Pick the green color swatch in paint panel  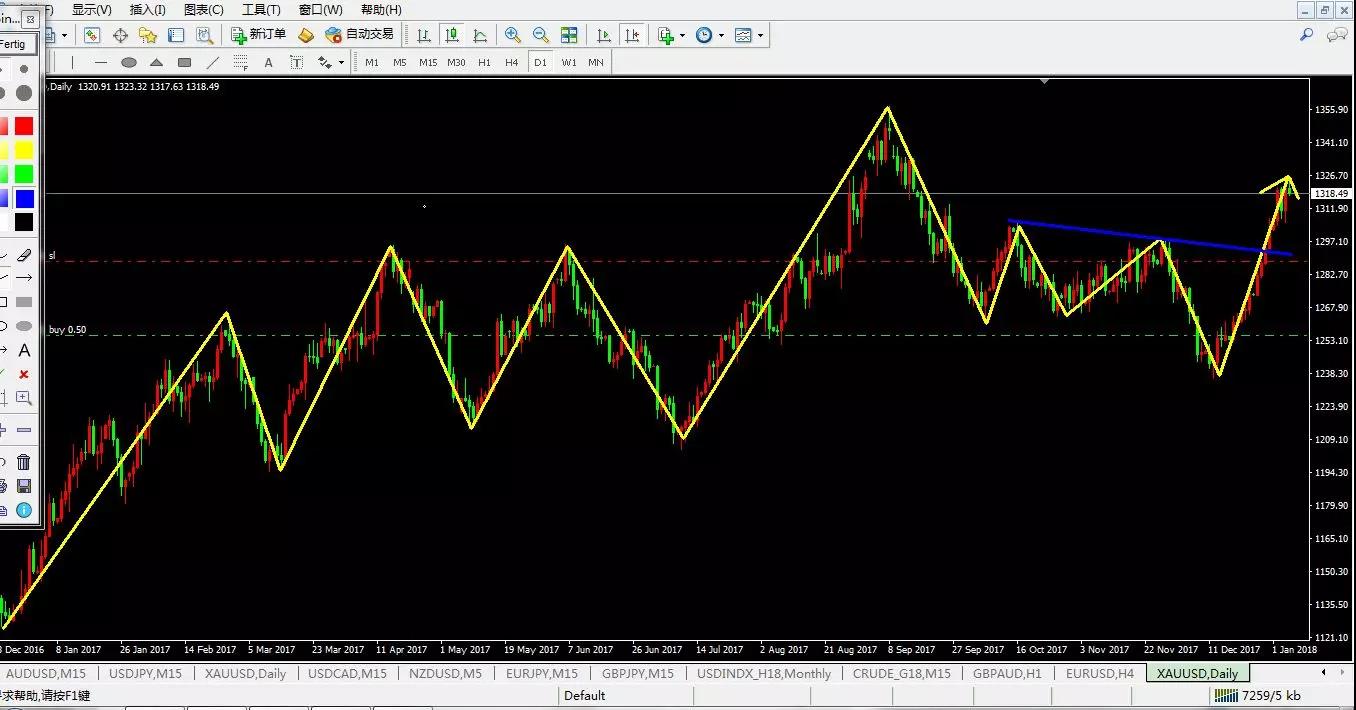(x=24, y=174)
